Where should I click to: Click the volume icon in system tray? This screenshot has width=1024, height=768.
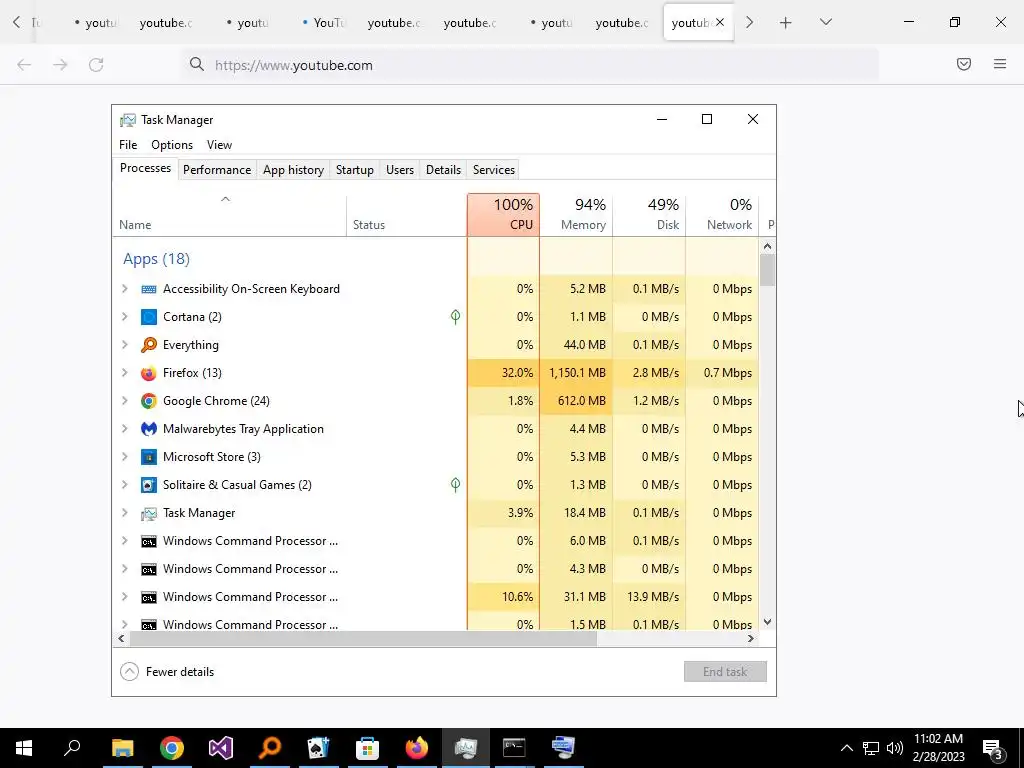pos(895,748)
